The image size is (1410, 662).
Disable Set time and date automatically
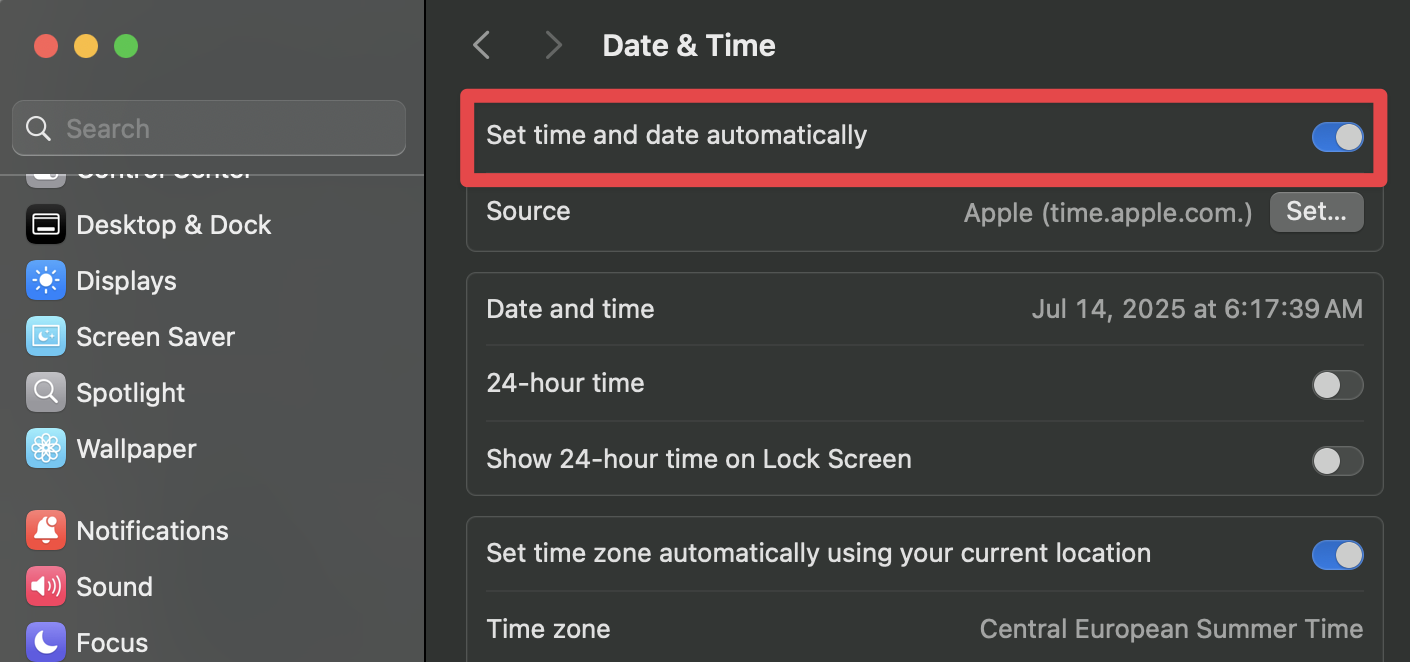1337,137
